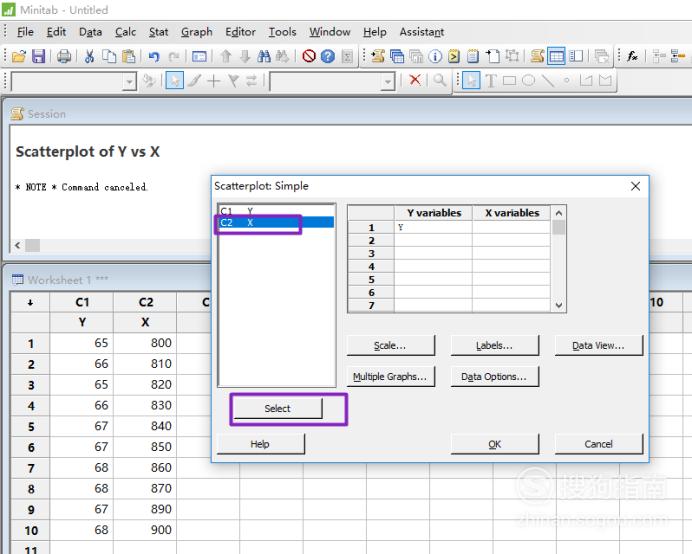Copy using the two-pages toolbar icon
This screenshot has height=554, width=692.
tap(109, 57)
